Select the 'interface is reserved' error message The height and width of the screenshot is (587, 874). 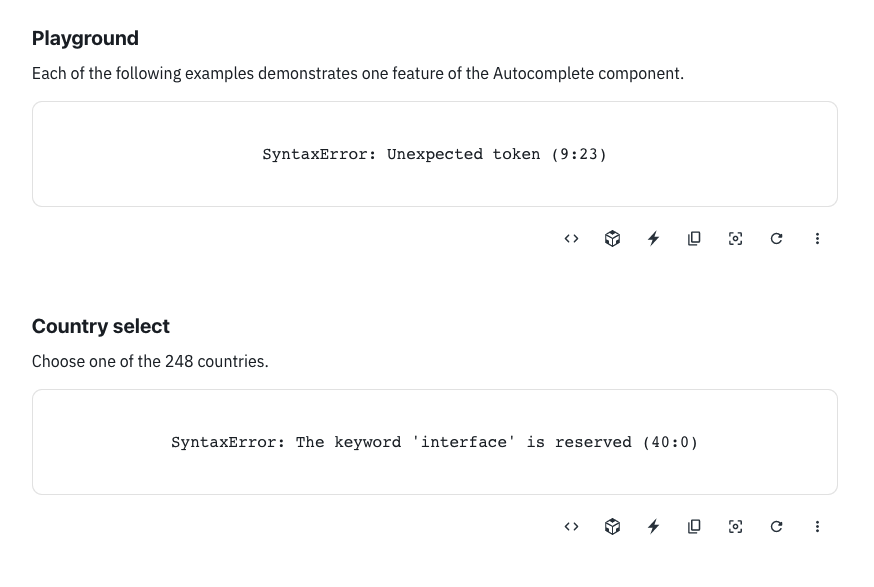(x=434, y=442)
